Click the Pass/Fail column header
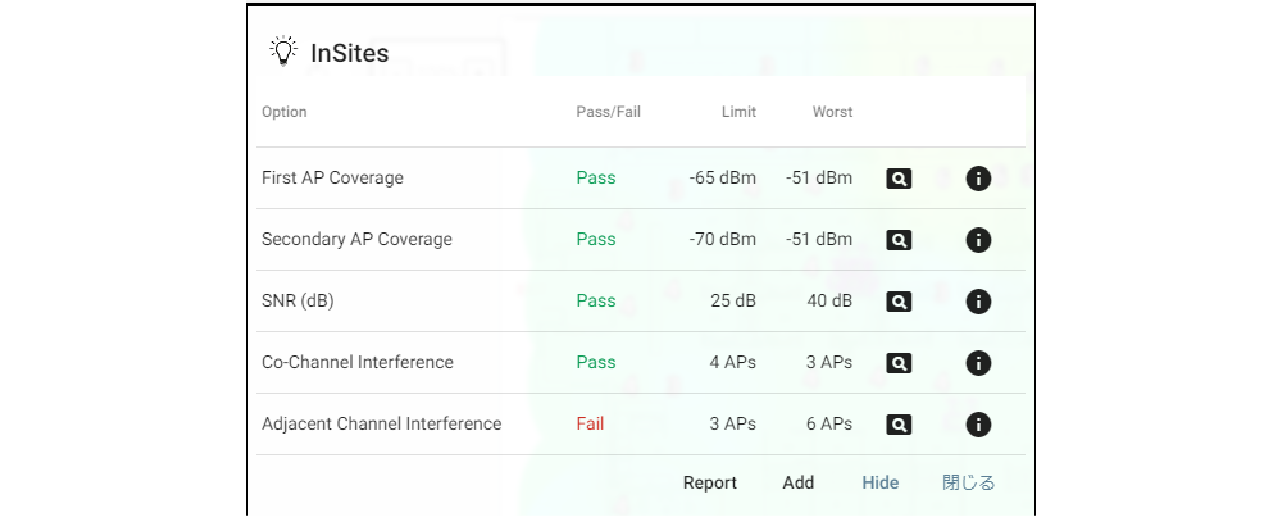This screenshot has height=516, width=1282. 608,112
